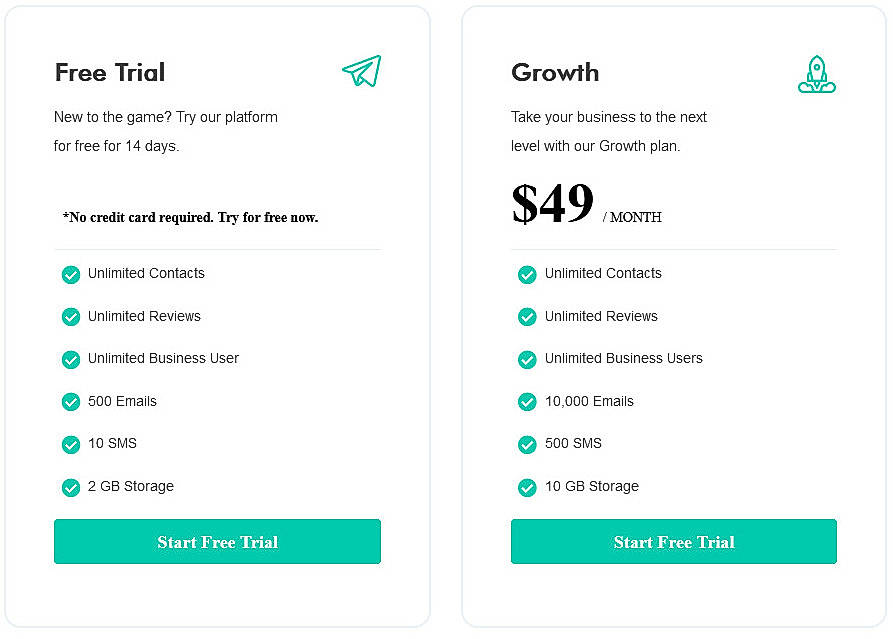Click the checkmark next to 10,000 Emails

[527, 402]
